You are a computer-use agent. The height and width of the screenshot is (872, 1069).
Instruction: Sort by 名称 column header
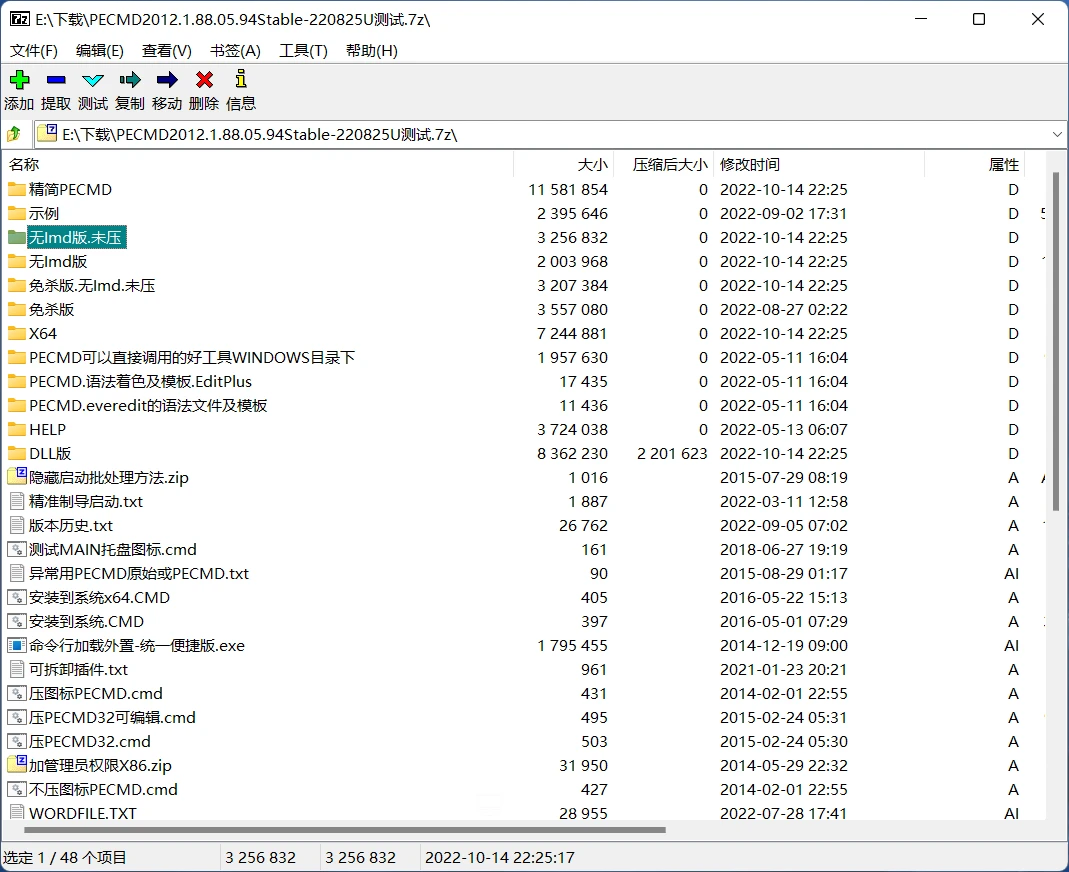(258, 164)
